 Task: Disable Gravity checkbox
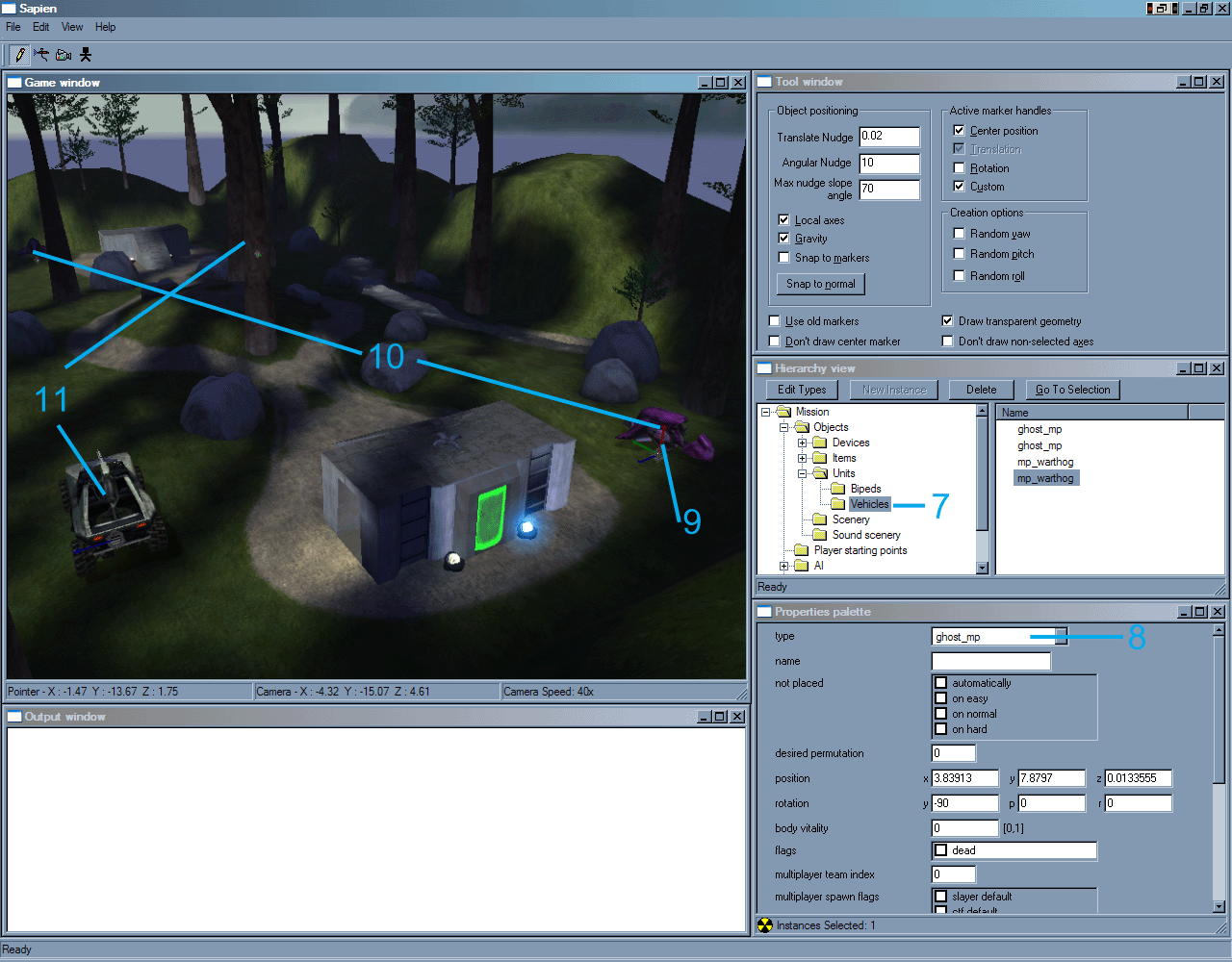tap(783, 238)
